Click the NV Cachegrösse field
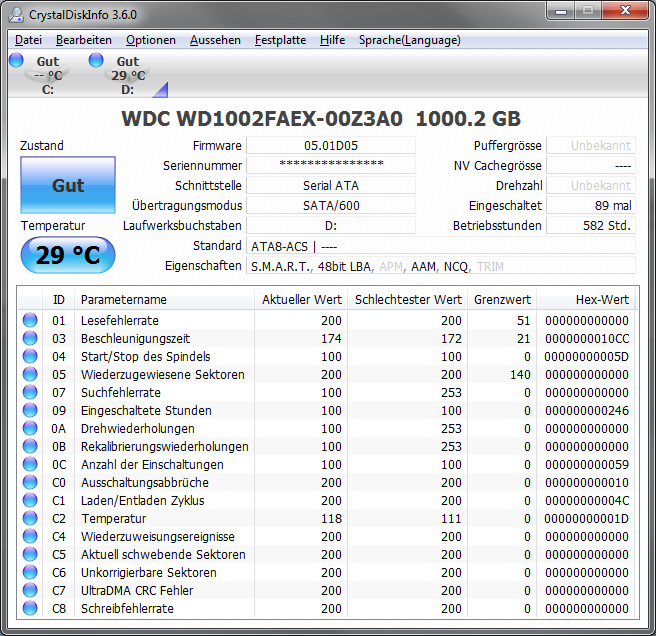 (591, 165)
